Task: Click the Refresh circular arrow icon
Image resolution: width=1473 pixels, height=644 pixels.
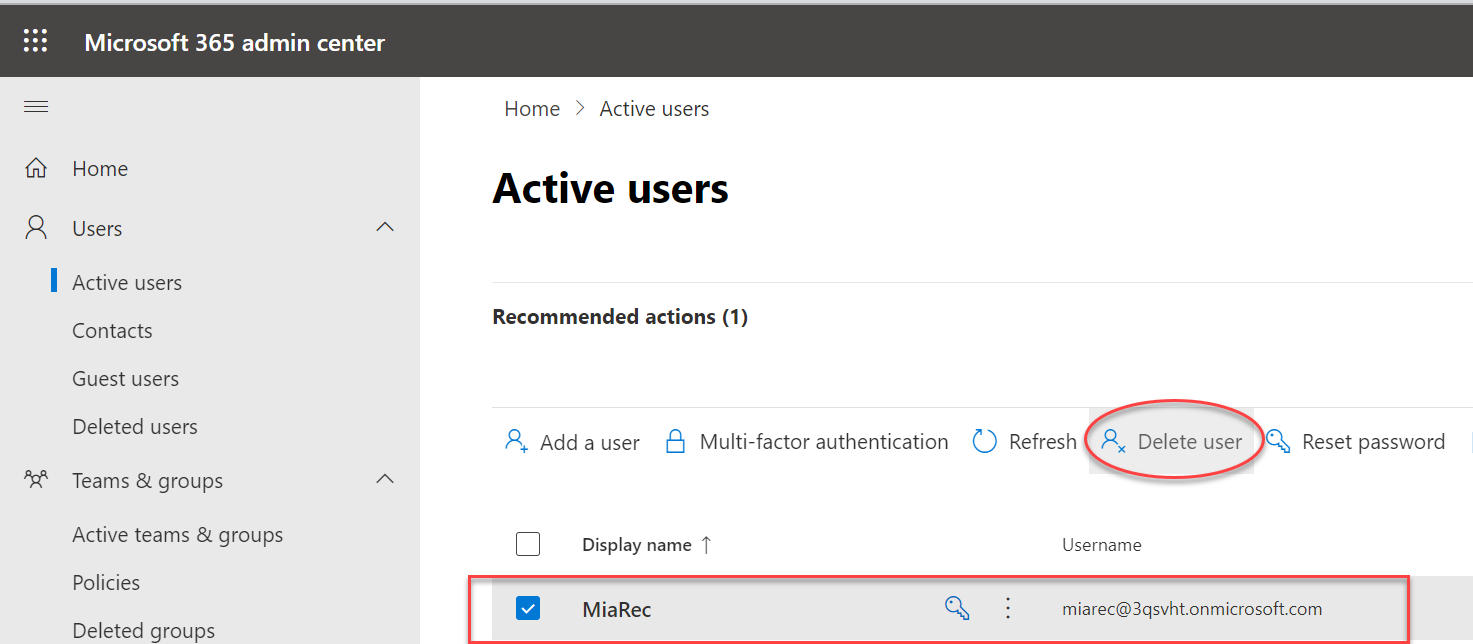Action: [x=985, y=441]
